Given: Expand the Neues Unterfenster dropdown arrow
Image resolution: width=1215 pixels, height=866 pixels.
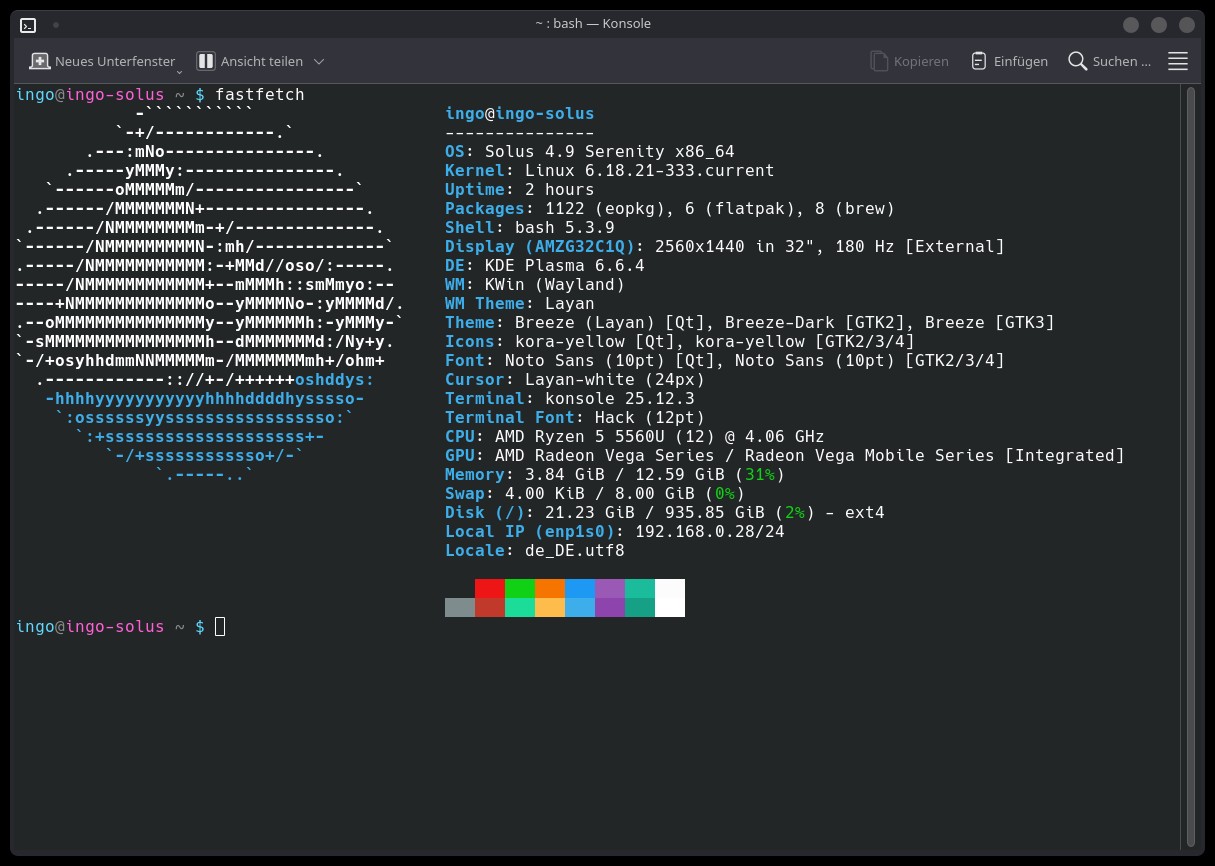Looking at the screenshot, I should 179,70.
